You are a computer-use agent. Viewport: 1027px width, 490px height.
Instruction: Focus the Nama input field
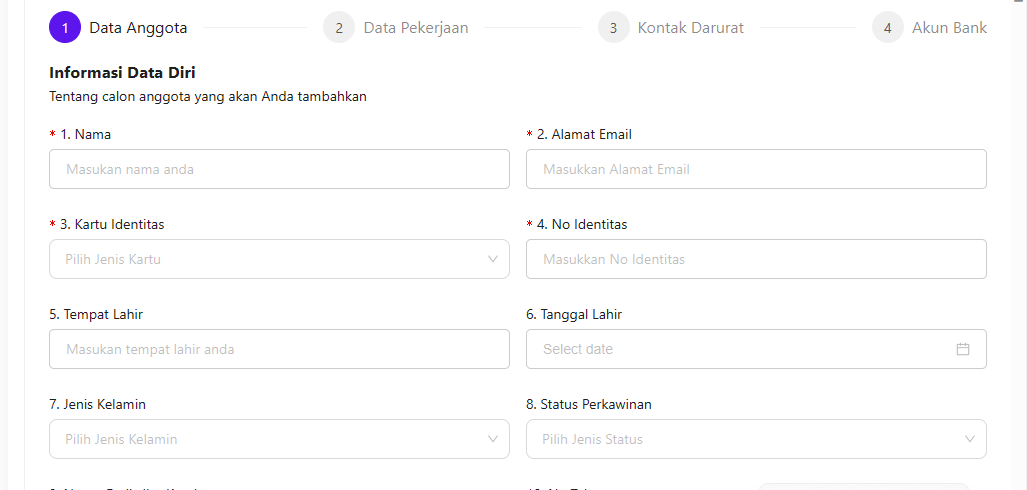click(x=279, y=169)
